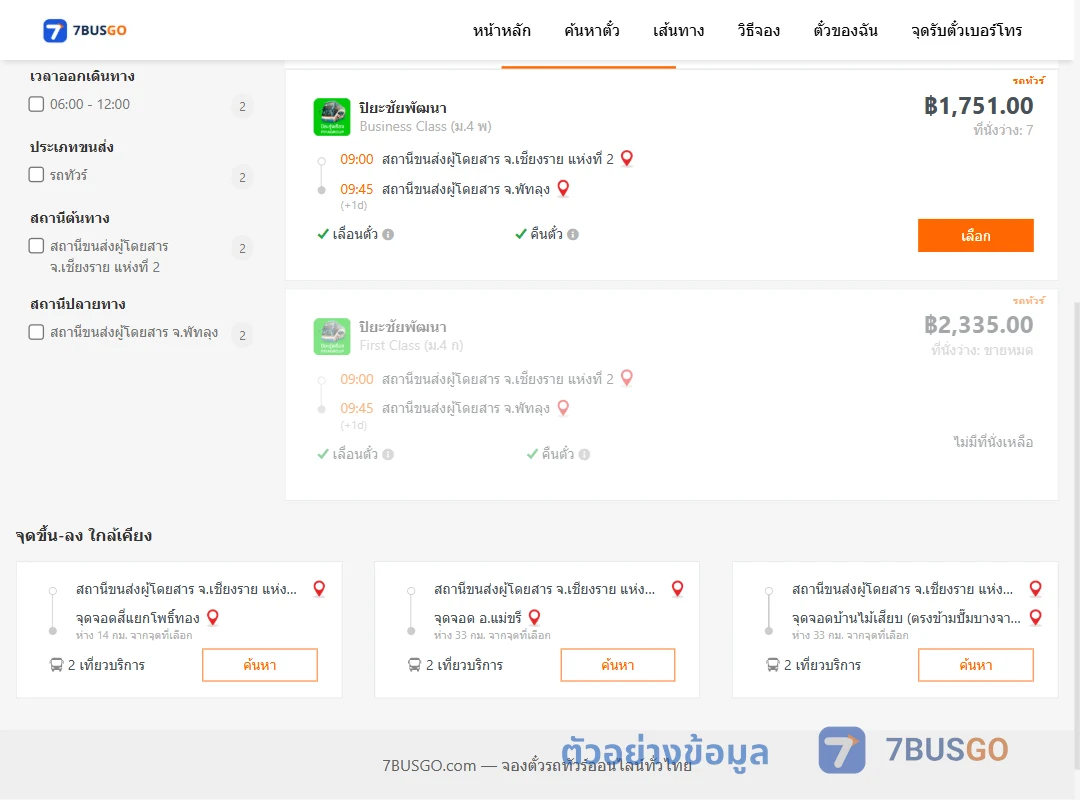Screen dimensions: 1080x800
Task: Open map pin next to จุดจอดบ้านไม้เสียบ
Action: pos(1036,617)
